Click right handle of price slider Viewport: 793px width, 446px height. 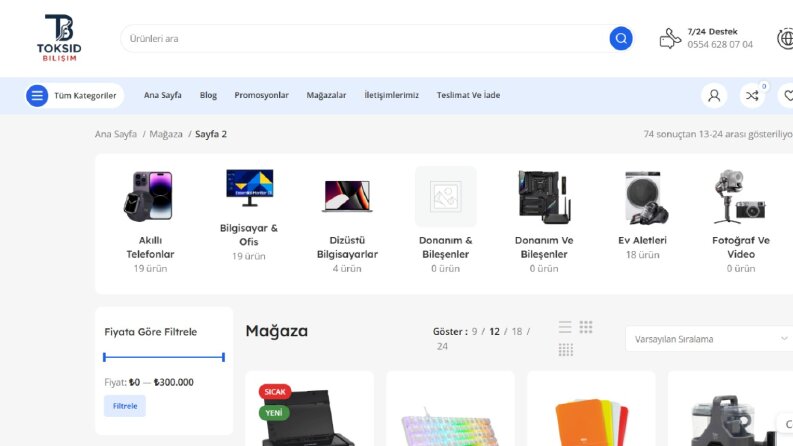223,357
